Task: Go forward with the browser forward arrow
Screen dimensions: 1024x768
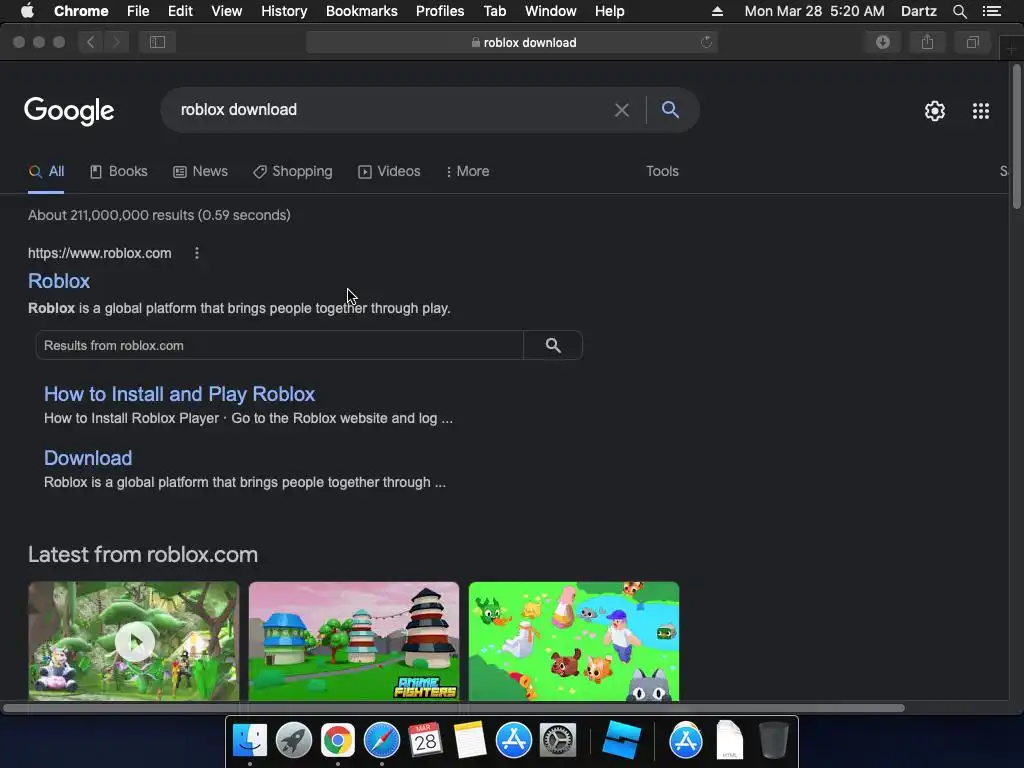Action: [116, 42]
